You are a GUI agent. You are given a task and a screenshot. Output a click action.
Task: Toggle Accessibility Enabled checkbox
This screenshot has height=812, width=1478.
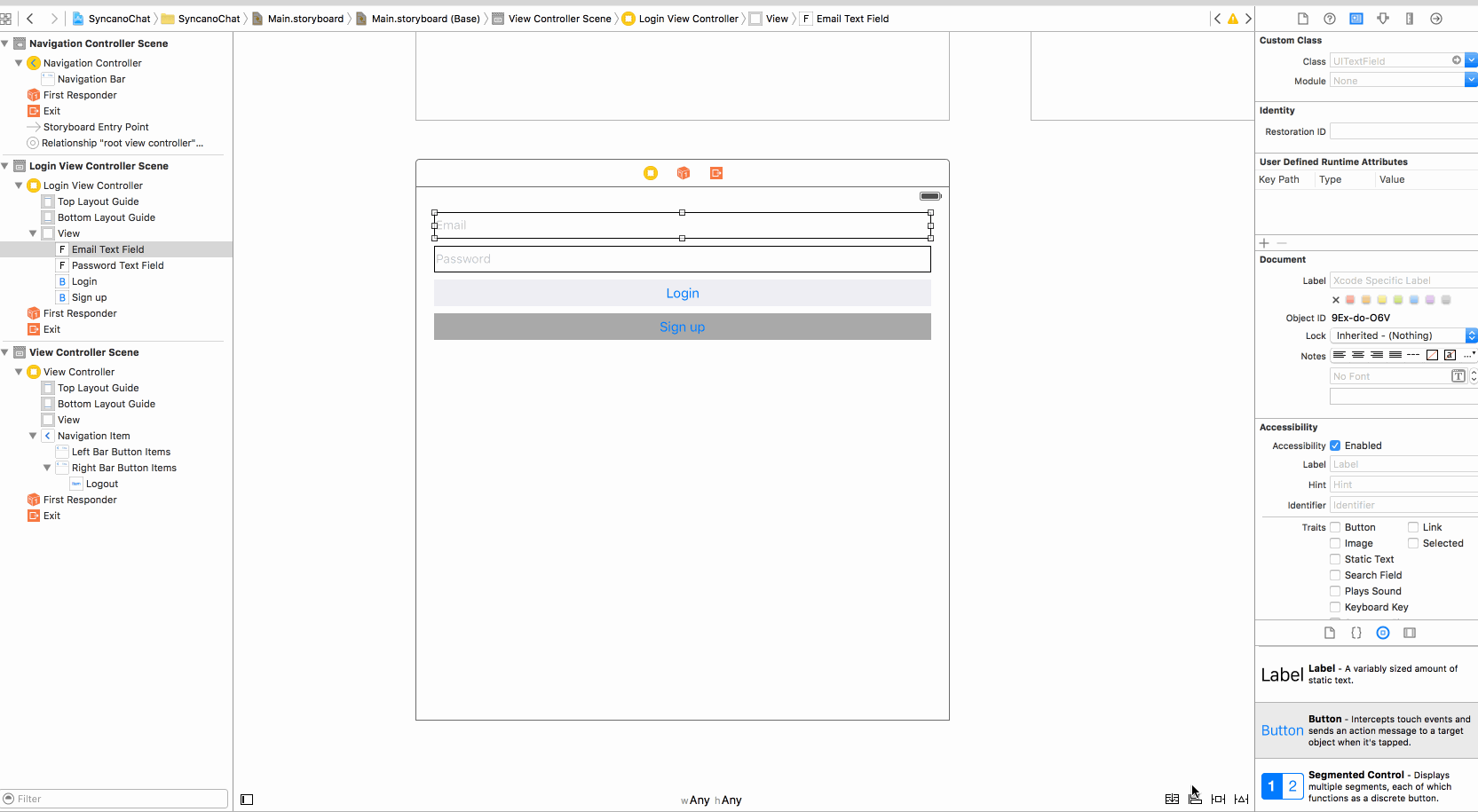(1335, 445)
